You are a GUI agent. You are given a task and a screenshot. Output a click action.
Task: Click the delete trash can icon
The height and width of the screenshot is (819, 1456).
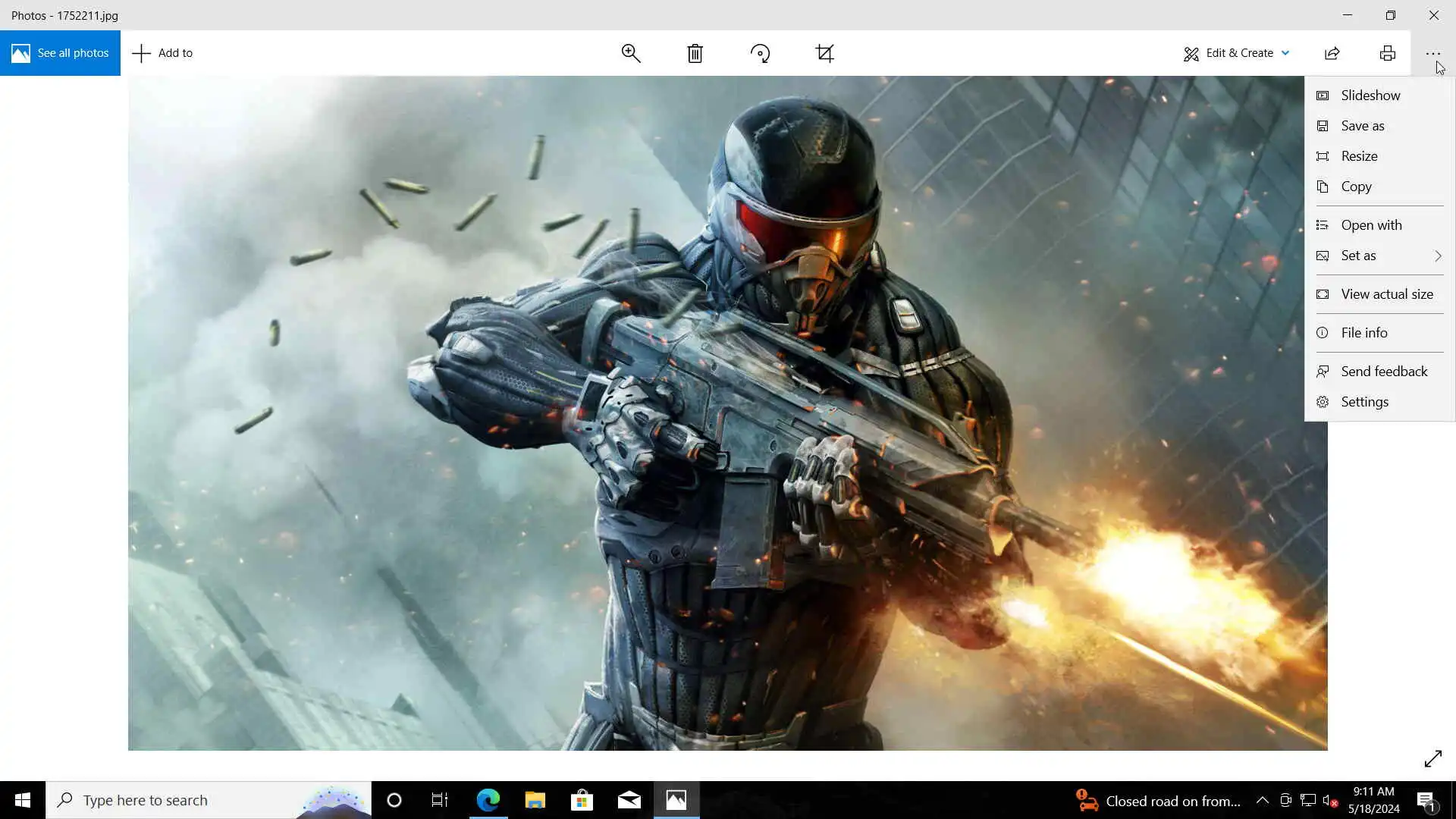(695, 53)
